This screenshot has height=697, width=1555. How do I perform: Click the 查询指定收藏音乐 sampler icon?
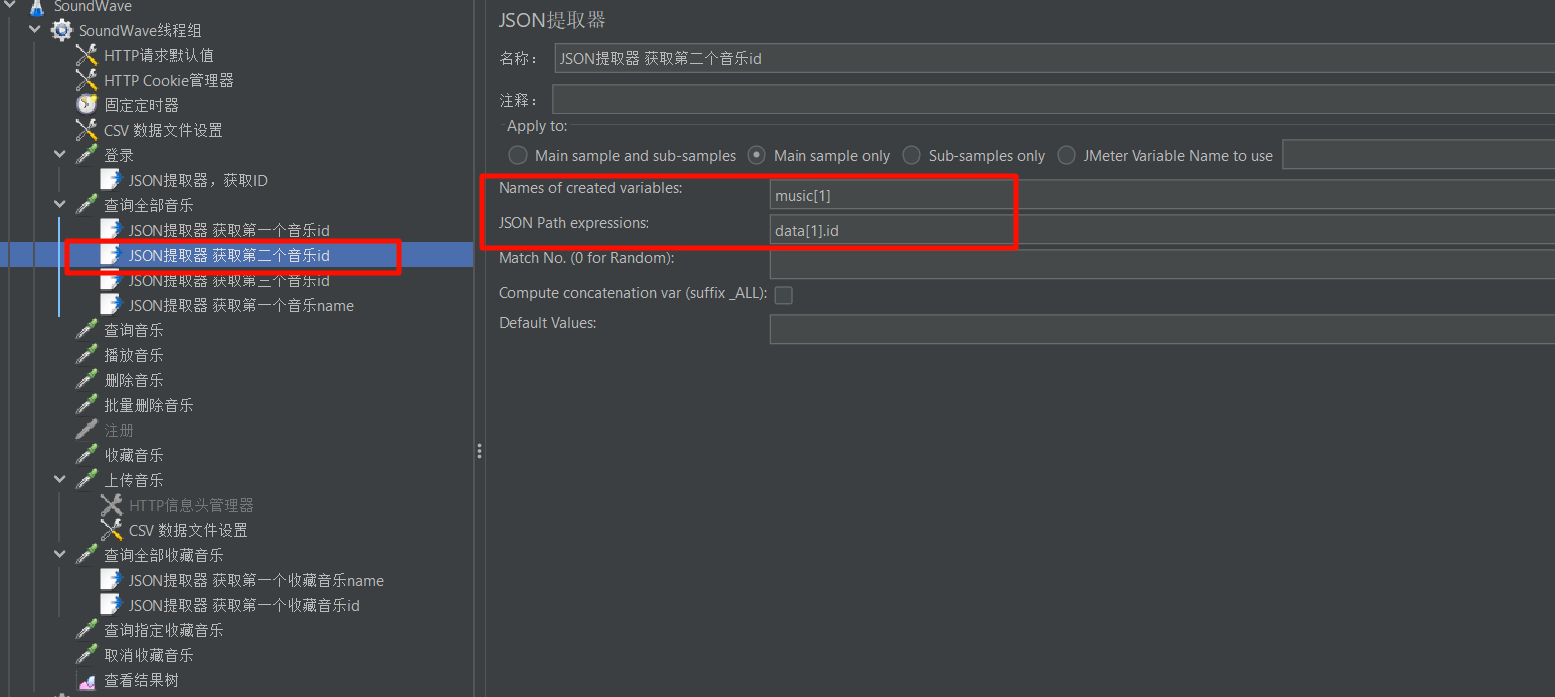coord(87,630)
